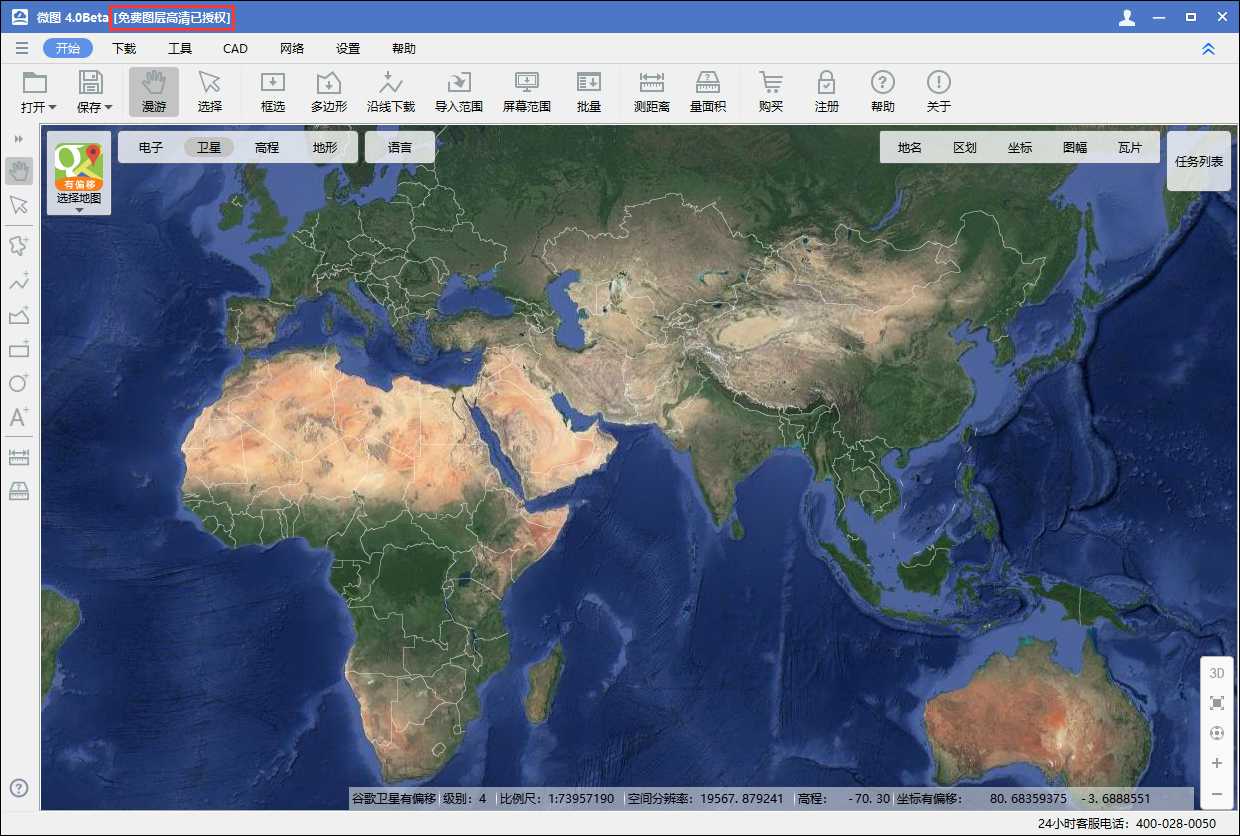1240x836 pixels.
Task: Switch to the 开始 tab
Action: point(68,48)
